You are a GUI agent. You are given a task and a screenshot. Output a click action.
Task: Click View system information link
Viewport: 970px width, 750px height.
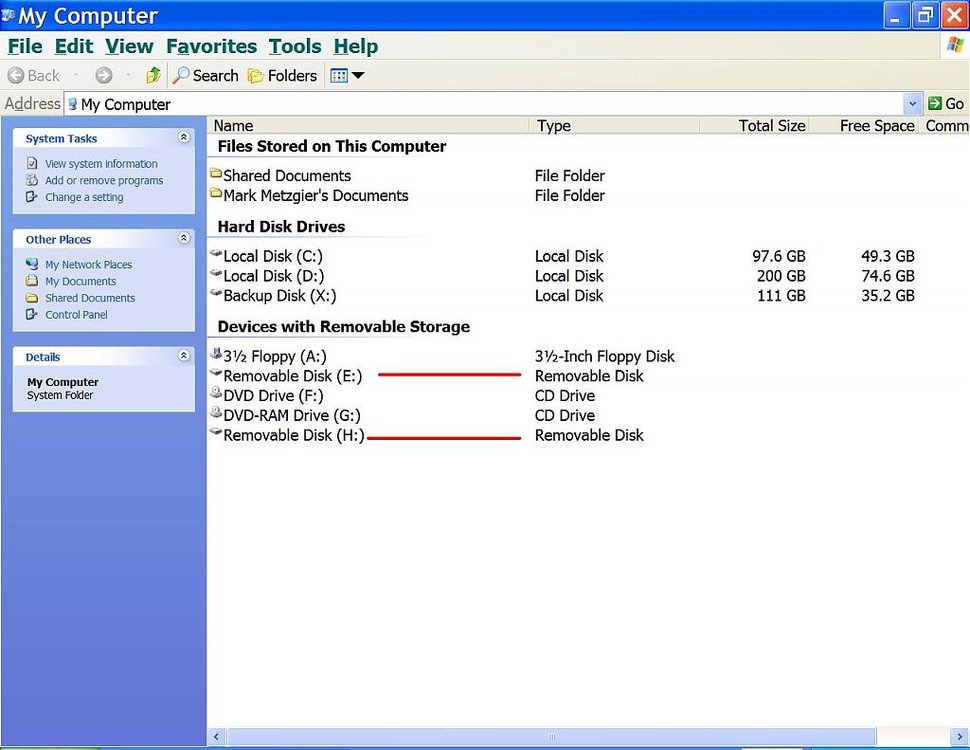point(101,164)
